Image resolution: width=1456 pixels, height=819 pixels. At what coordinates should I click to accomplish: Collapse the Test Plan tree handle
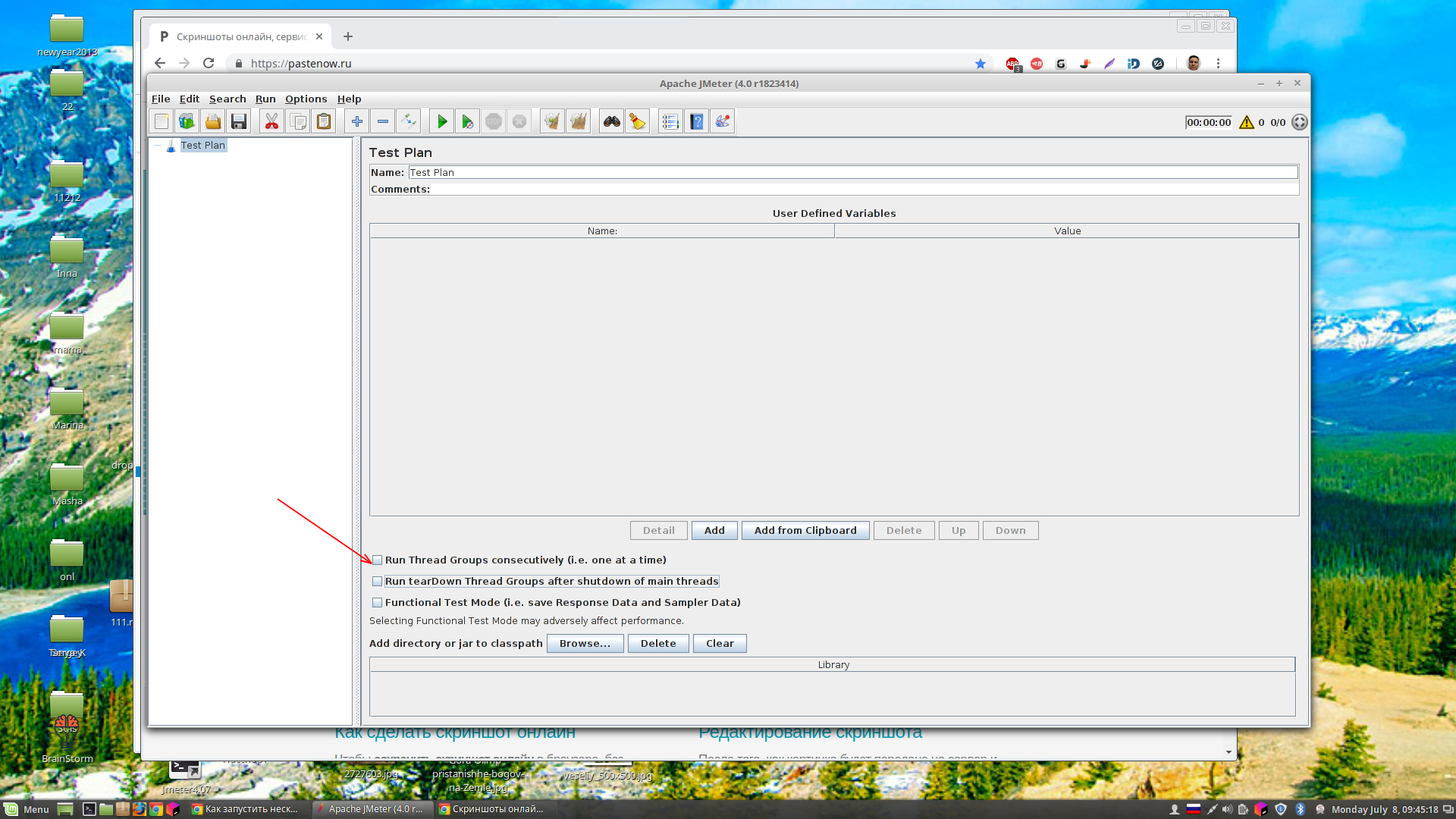coord(158,146)
